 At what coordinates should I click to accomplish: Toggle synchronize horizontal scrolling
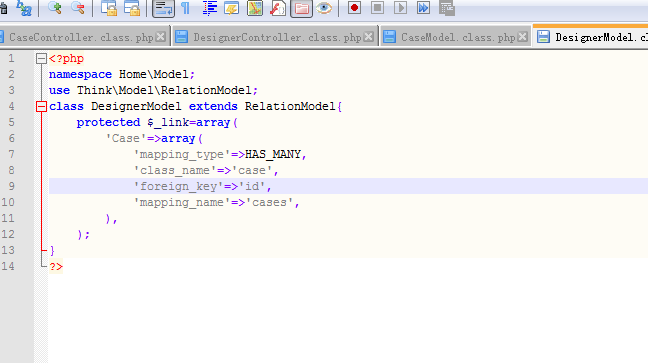(x=132, y=8)
